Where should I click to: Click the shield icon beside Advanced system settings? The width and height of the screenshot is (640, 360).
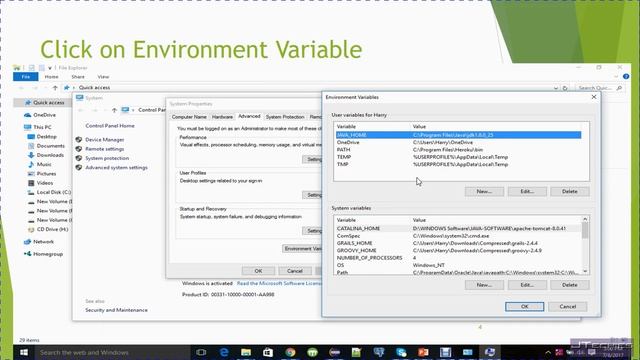coord(79,167)
